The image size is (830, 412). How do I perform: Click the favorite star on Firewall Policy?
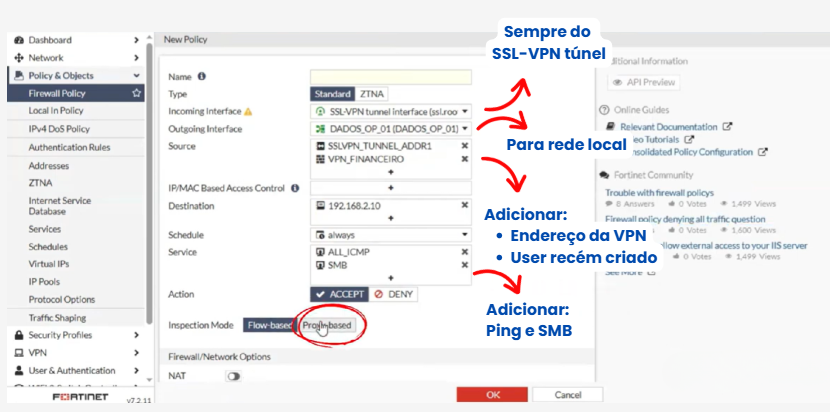point(136,93)
